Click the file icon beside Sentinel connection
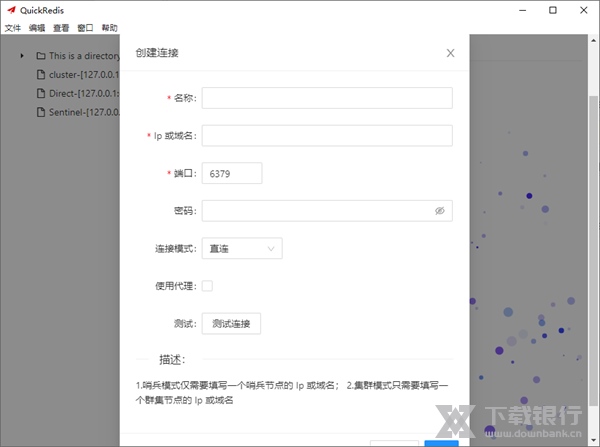The width and height of the screenshot is (600, 447). pos(41,112)
